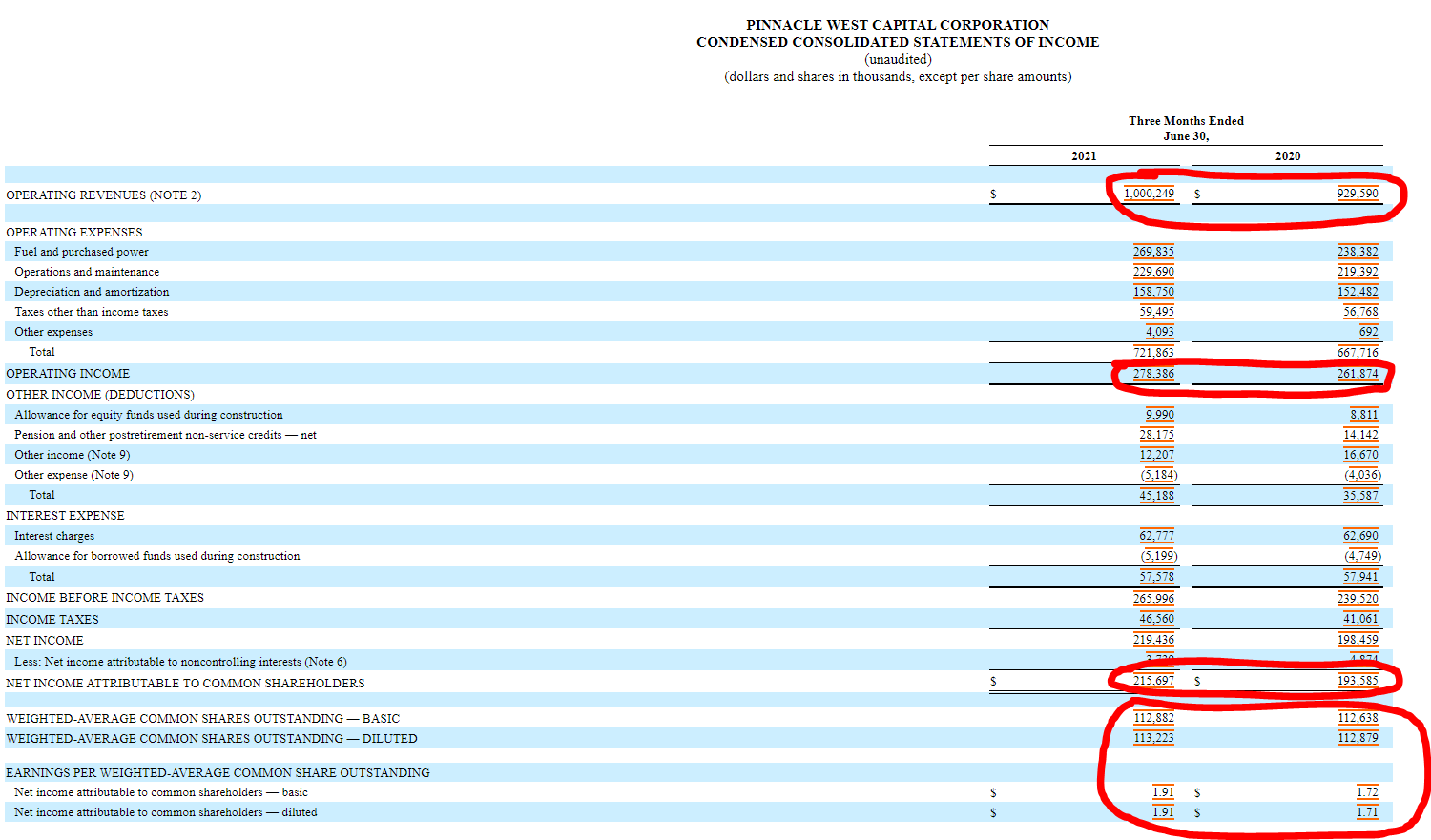Select equity funds allowance value 9,990

tap(1160, 415)
